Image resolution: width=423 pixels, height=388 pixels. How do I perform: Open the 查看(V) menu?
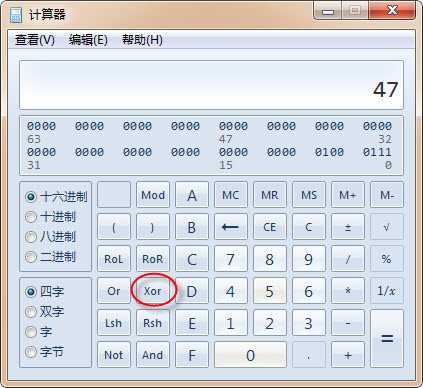pyautogui.click(x=35, y=40)
